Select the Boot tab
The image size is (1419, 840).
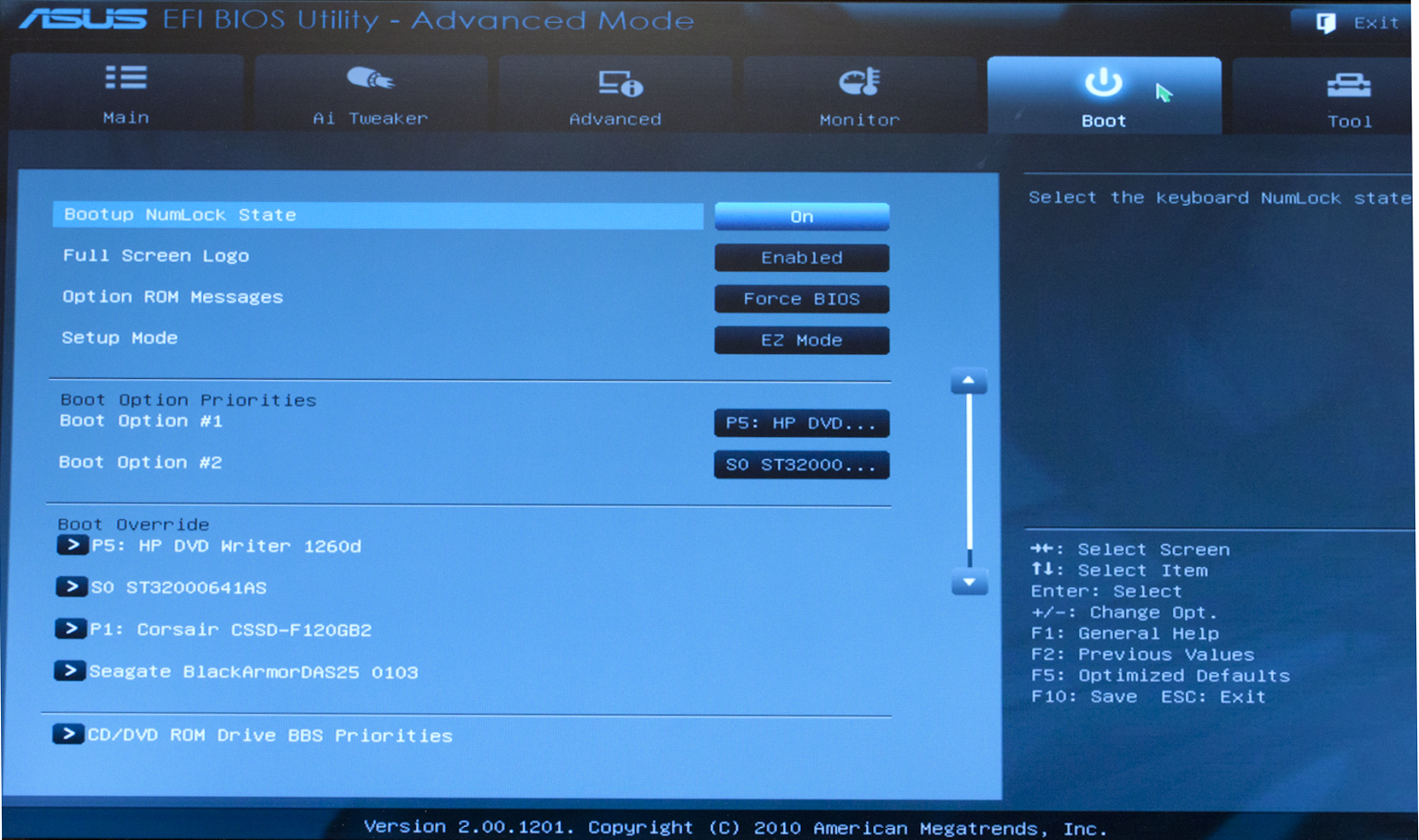coord(1104,96)
